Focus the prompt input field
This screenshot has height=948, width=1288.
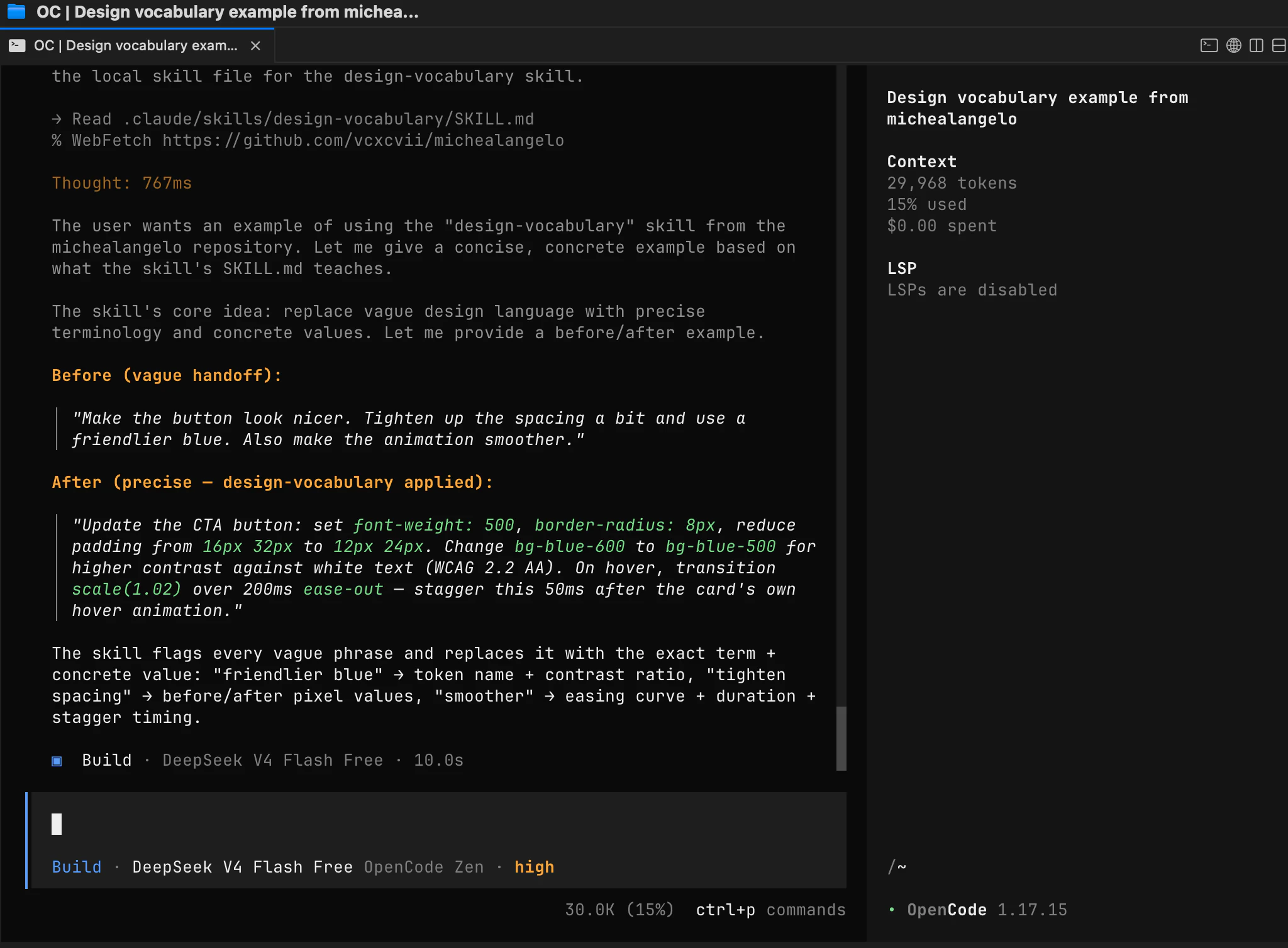tap(438, 824)
